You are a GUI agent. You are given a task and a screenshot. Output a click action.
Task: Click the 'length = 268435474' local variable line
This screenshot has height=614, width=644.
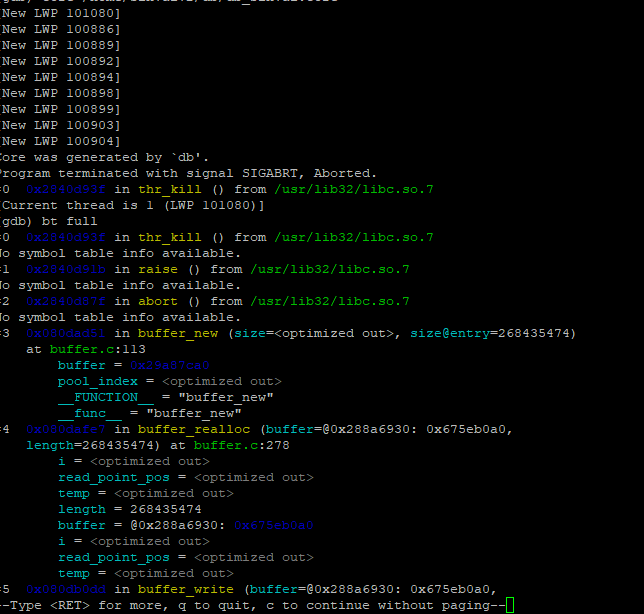pyautogui.click(x=130, y=510)
